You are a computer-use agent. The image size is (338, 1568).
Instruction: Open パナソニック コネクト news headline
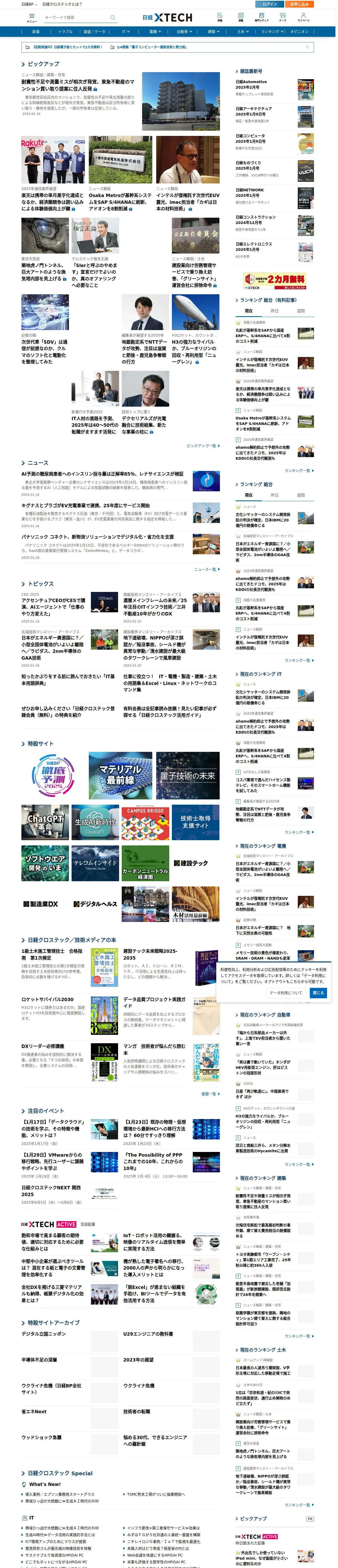click(x=97, y=537)
